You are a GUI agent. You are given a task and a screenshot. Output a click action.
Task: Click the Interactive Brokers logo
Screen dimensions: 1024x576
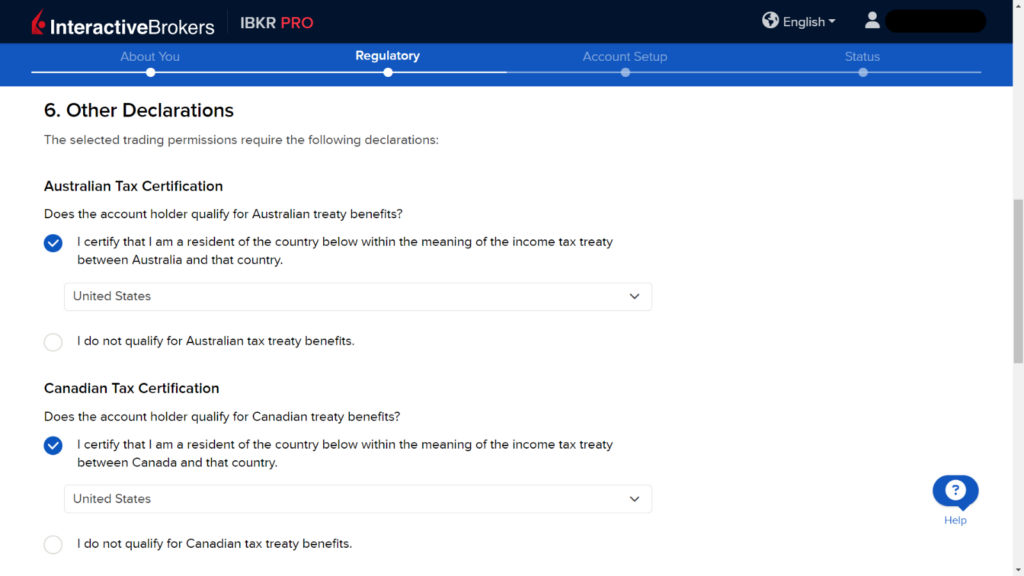pyautogui.click(x=123, y=23)
